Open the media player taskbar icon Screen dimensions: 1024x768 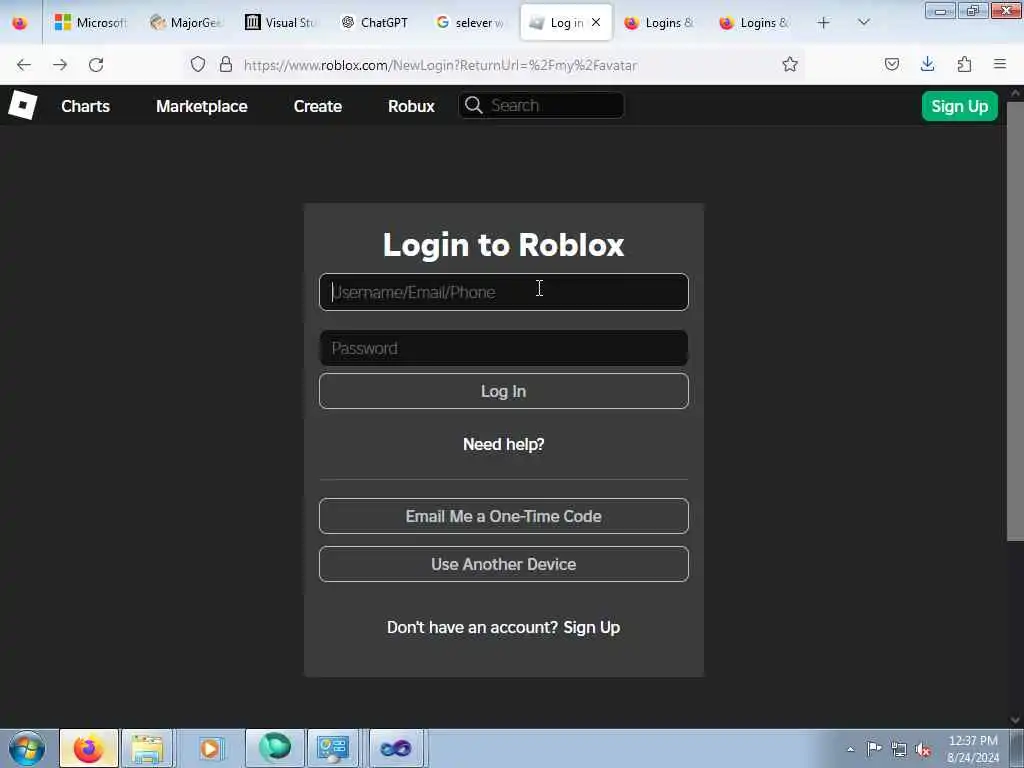point(210,748)
